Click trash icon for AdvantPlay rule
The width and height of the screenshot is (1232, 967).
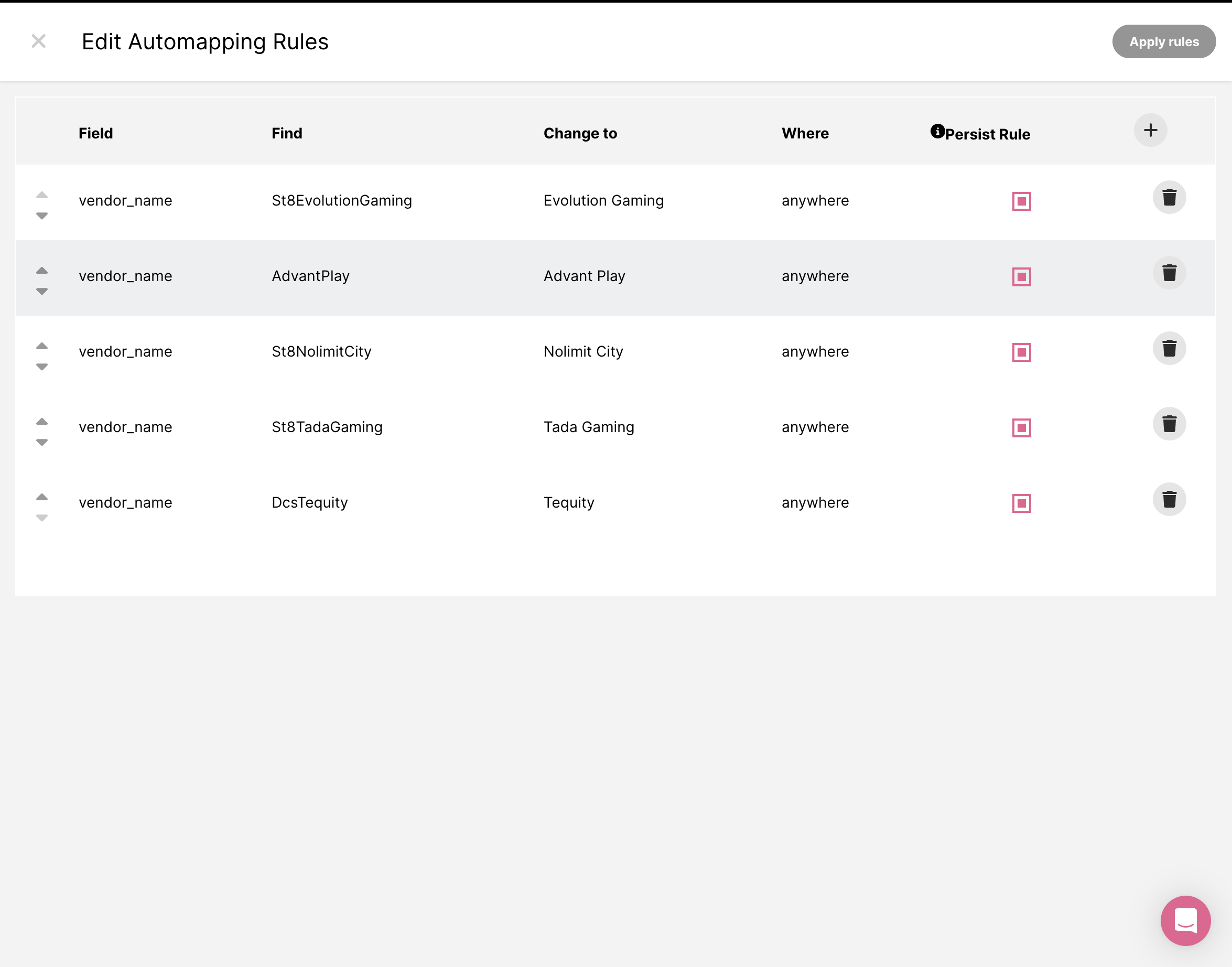pyautogui.click(x=1169, y=273)
